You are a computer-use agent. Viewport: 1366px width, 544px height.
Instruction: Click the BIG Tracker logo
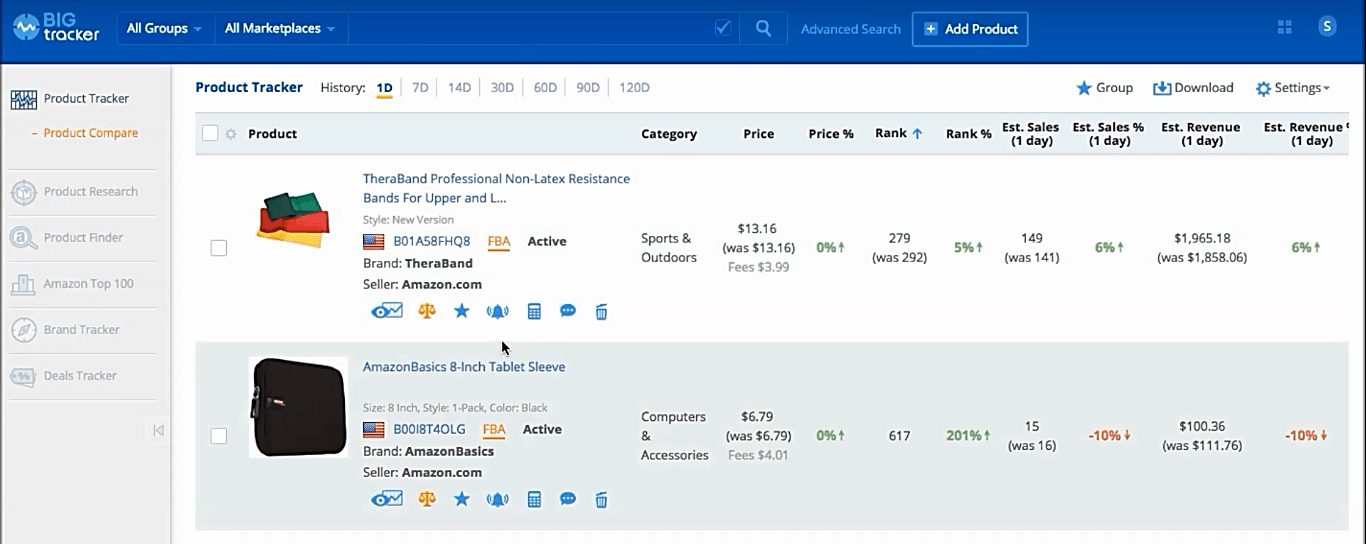(x=56, y=28)
